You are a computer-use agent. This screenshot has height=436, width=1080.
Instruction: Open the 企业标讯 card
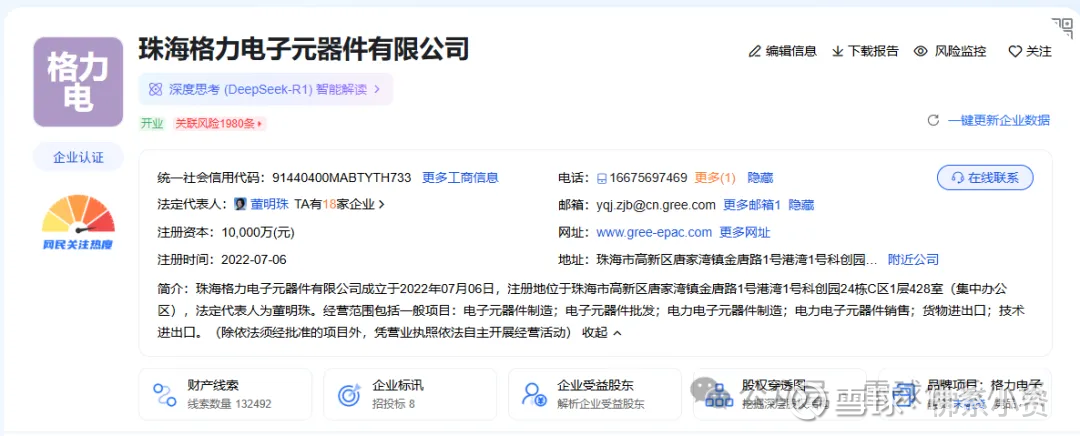pos(410,395)
